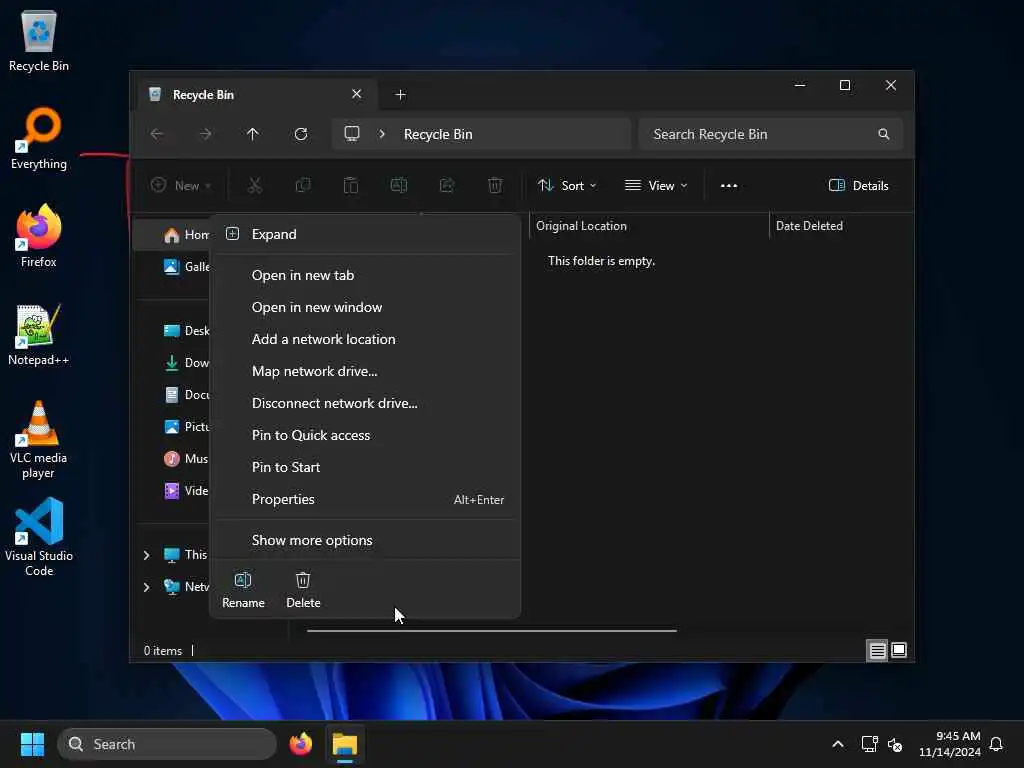Select the Recycle Bin tab
This screenshot has height=768, width=1024.
[x=257, y=95]
